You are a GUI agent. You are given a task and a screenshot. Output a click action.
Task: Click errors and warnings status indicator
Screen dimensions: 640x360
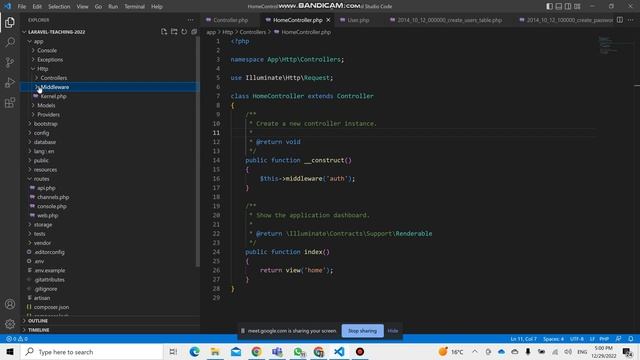pyautogui.click(x=17, y=339)
